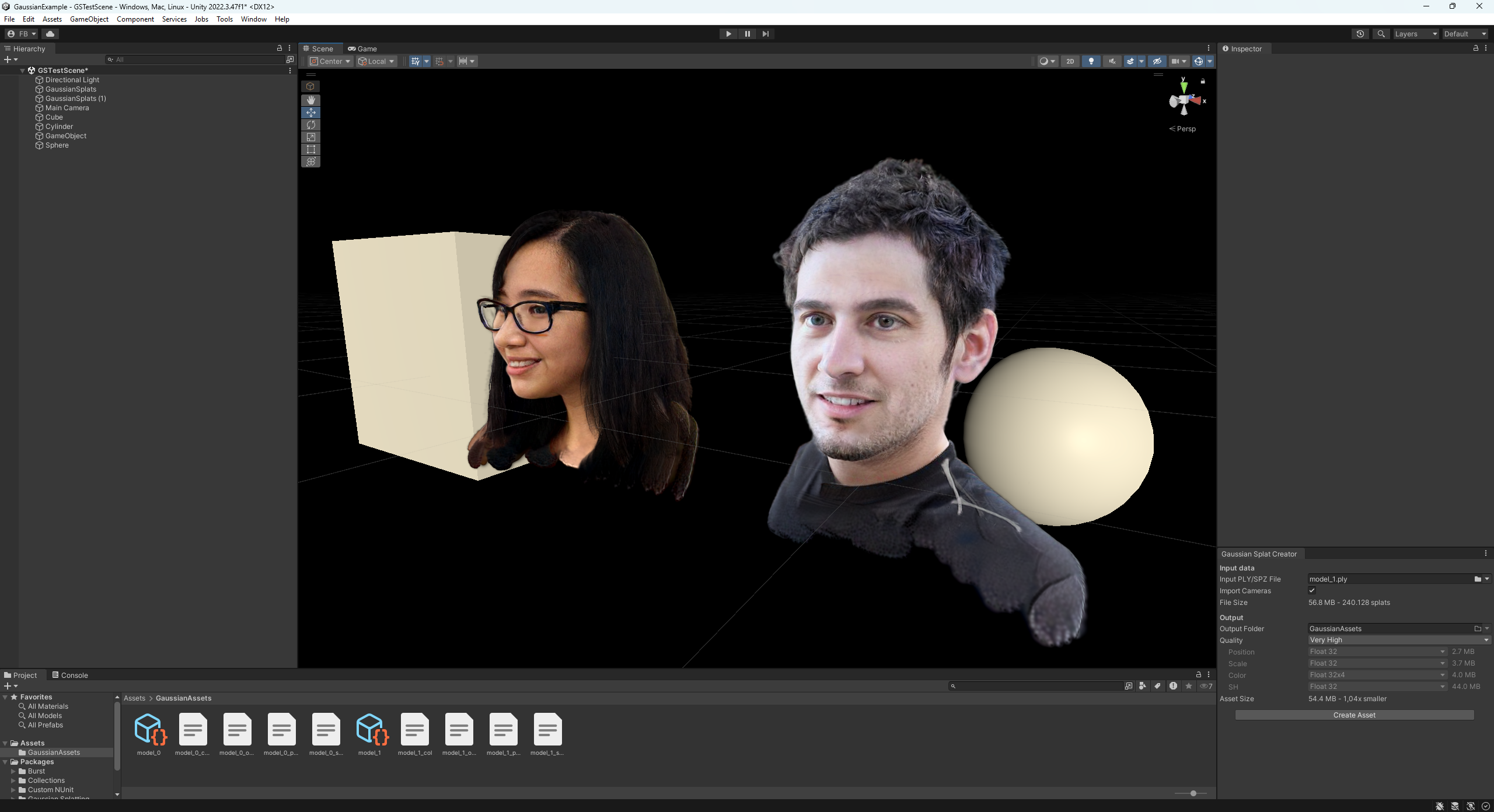This screenshot has width=1494, height=812.
Task: Select Main Camera in Hierarchy
Action: click(x=67, y=108)
